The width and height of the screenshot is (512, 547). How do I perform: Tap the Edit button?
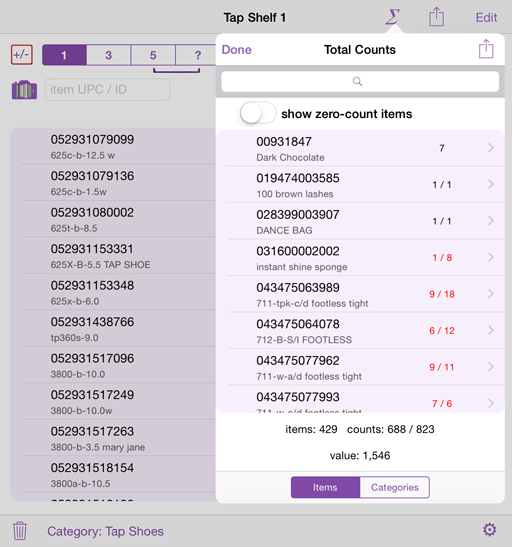tap(486, 17)
